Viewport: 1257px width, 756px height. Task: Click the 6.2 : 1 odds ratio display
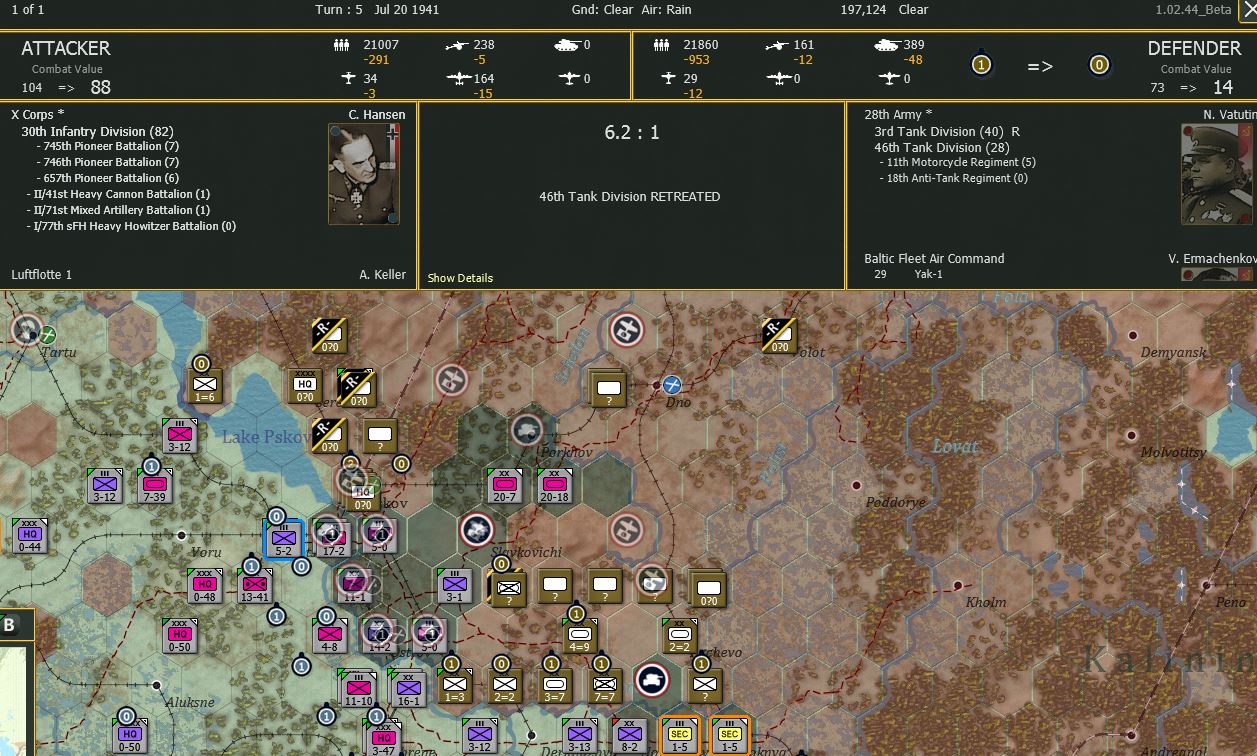coord(630,130)
